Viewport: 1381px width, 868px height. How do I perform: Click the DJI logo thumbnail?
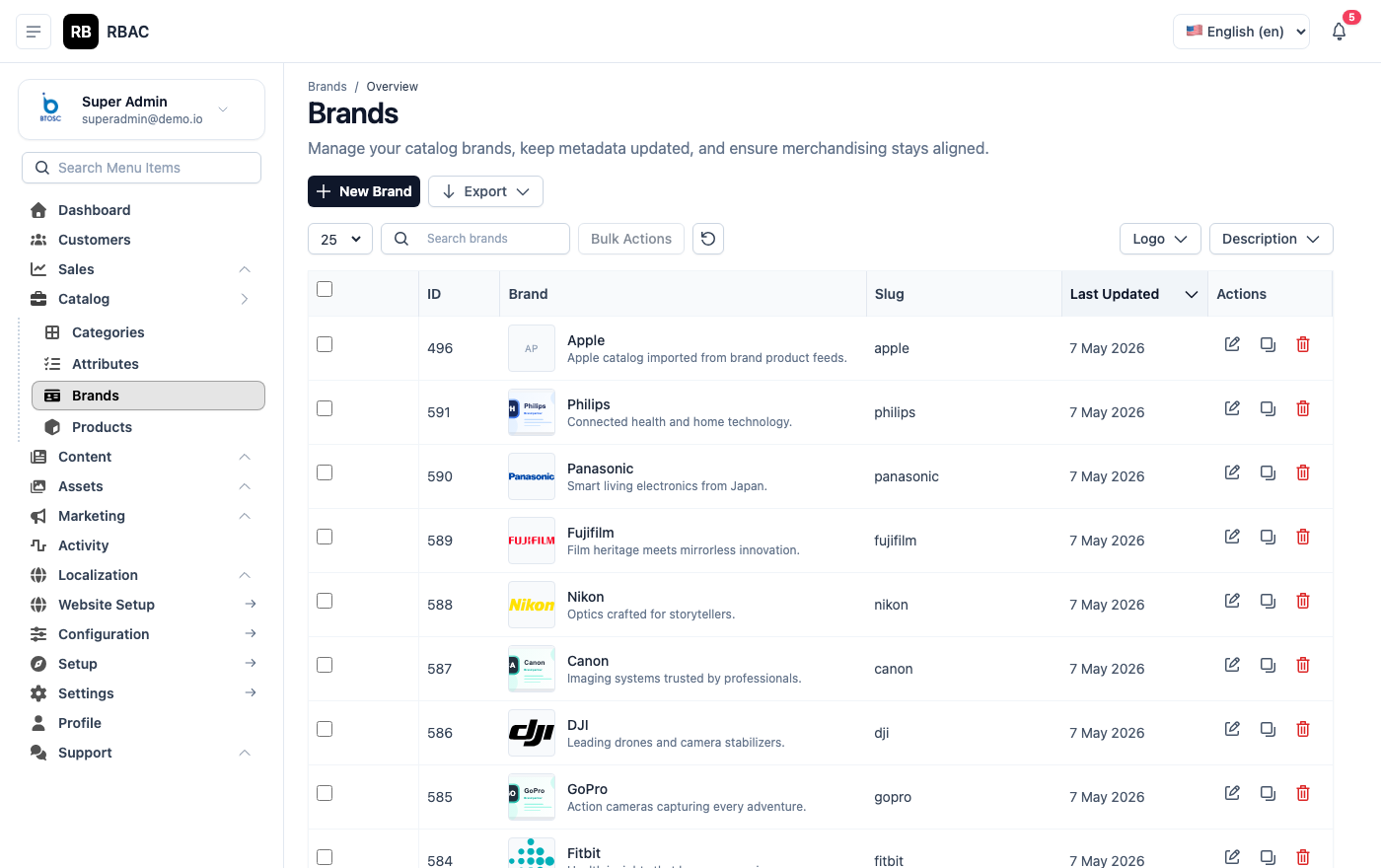532,733
